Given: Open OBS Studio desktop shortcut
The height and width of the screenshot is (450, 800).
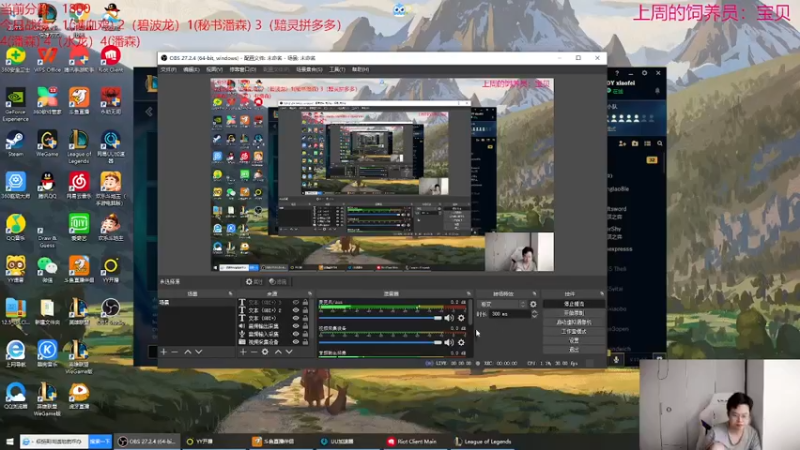Looking at the screenshot, I should [110, 312].
